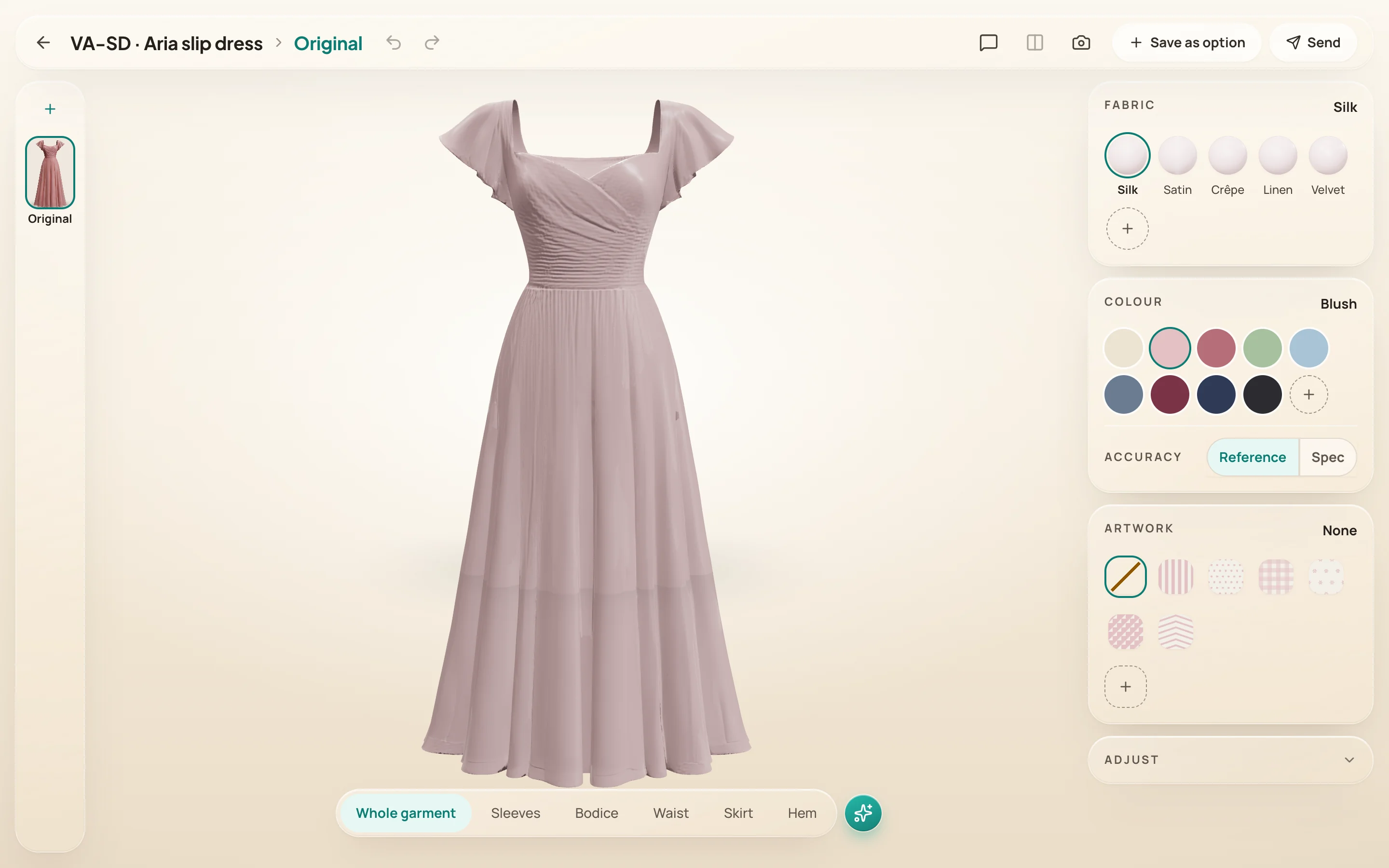Viewport: 1389px width, 868px height.
Task: Open the Original breadcrumb
Action: [328, 43]
